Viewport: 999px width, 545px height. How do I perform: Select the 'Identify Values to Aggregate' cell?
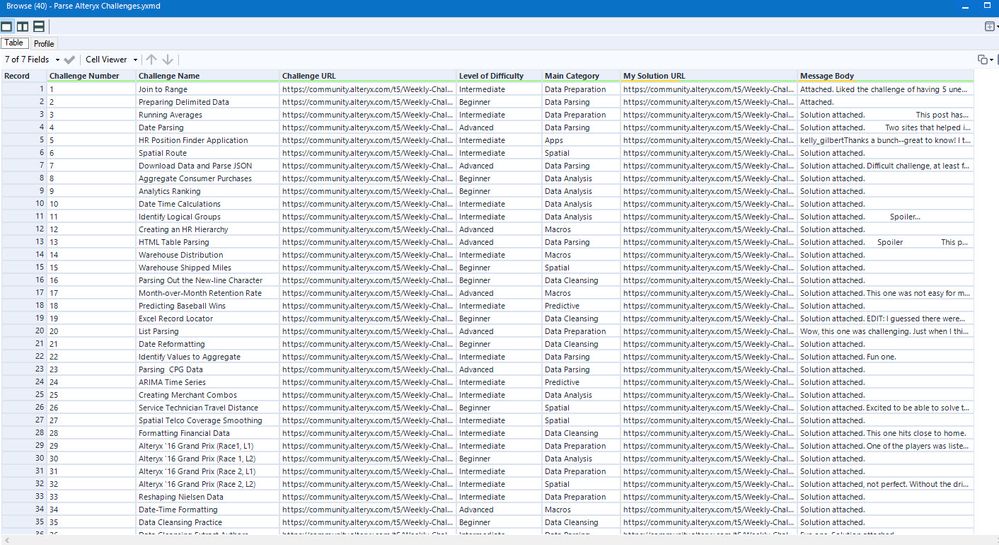(208, 357)
